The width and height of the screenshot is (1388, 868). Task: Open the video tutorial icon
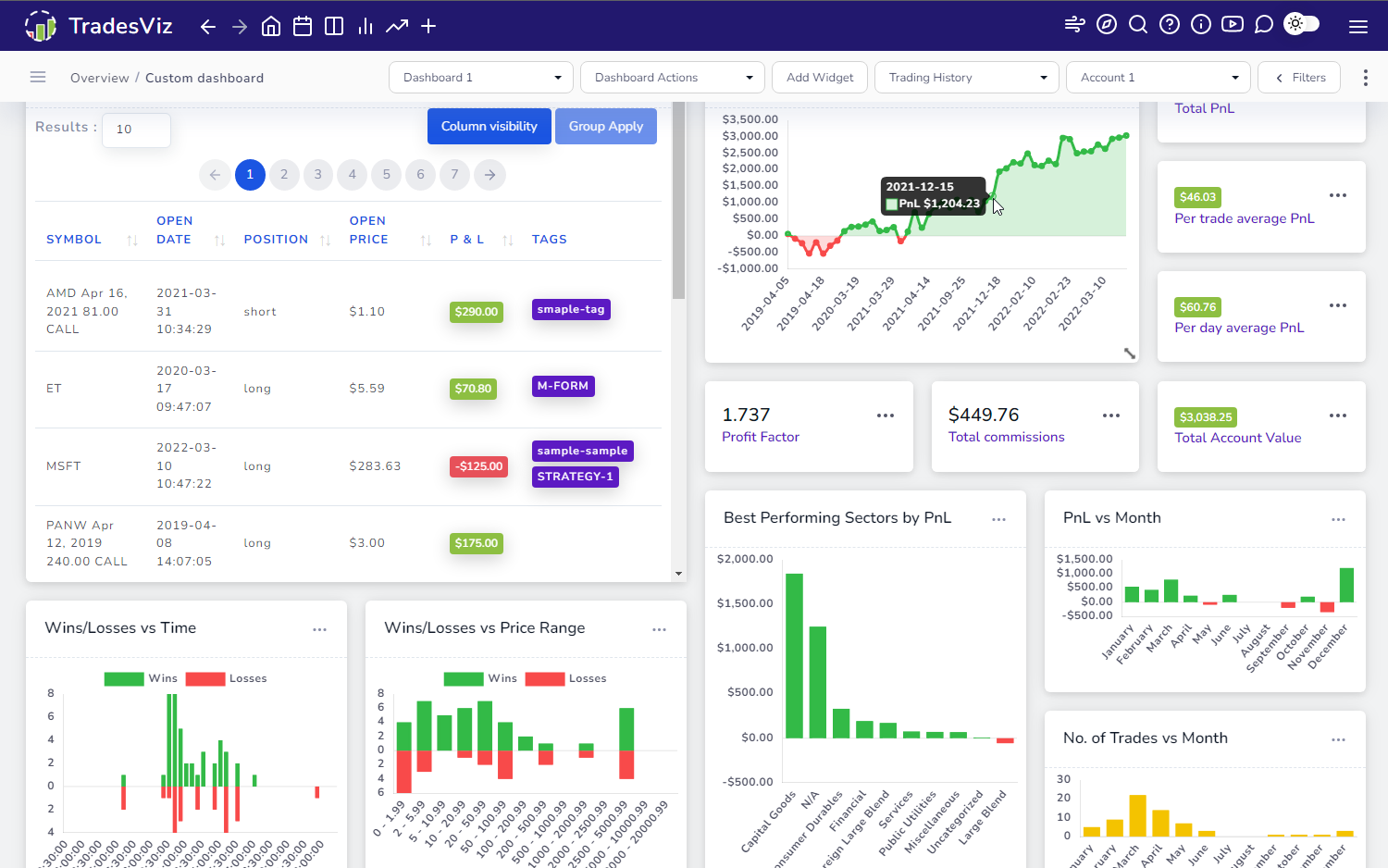click(1233, 25)
